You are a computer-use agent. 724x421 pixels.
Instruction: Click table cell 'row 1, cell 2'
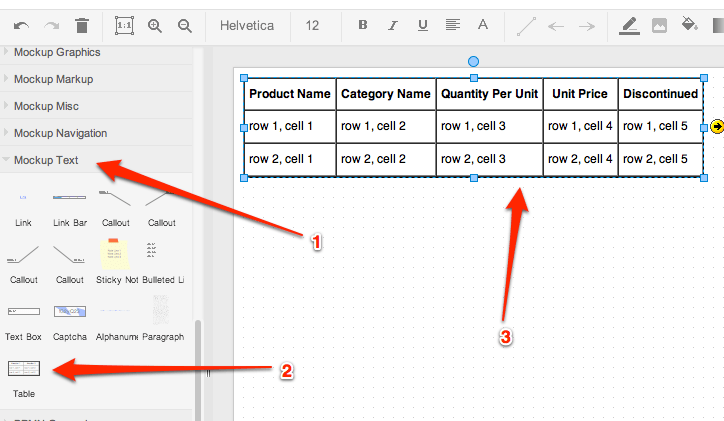[x=386, y=126]
